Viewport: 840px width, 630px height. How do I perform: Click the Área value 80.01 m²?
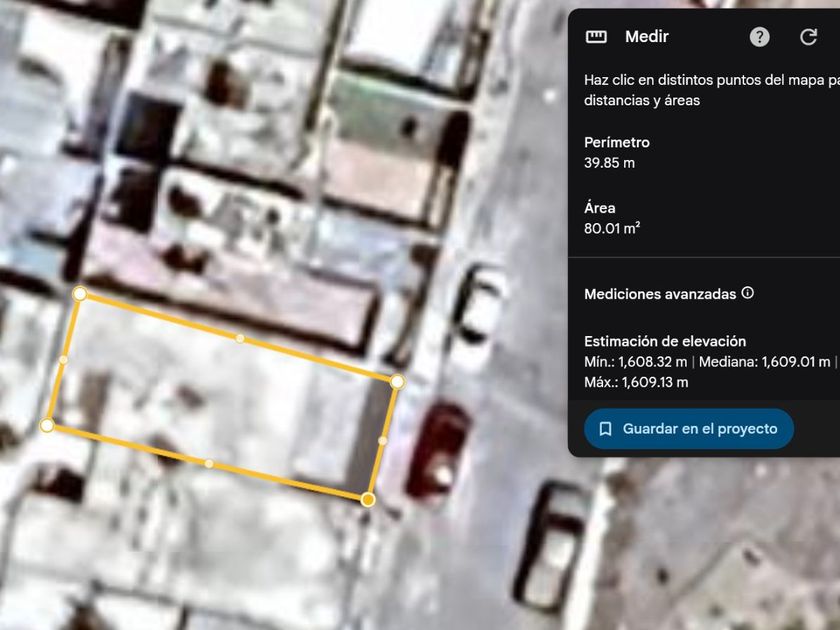point(612,228)
